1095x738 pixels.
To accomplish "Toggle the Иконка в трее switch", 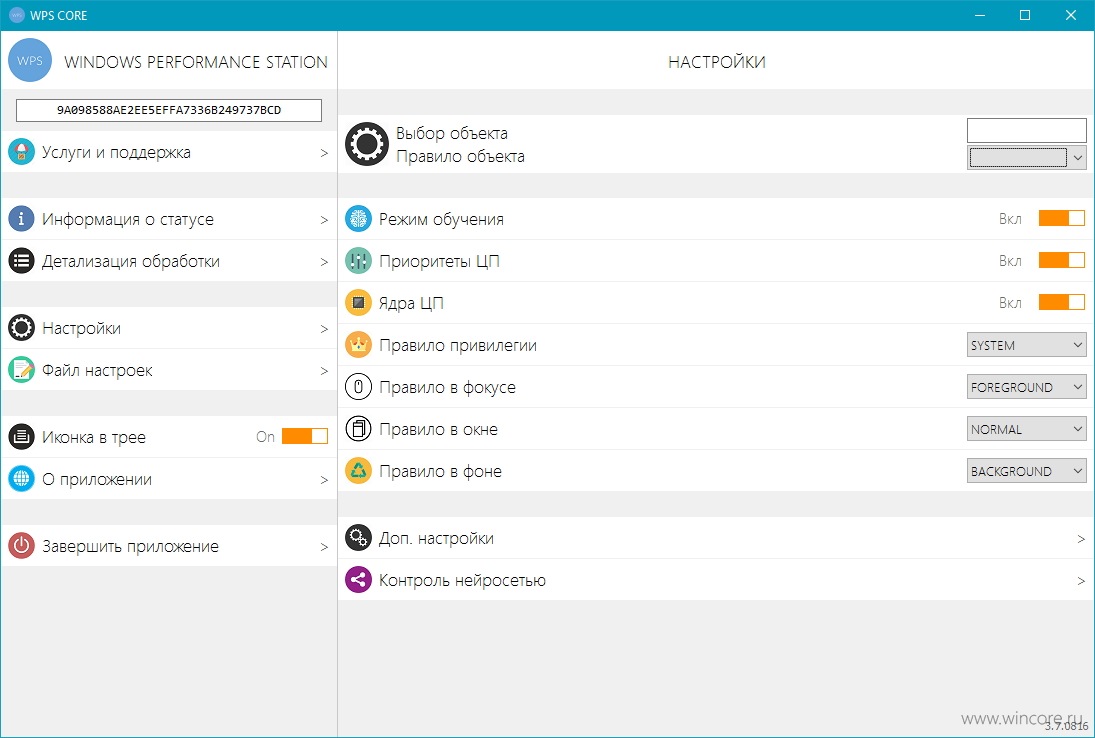I will click(x=304, y=436).
